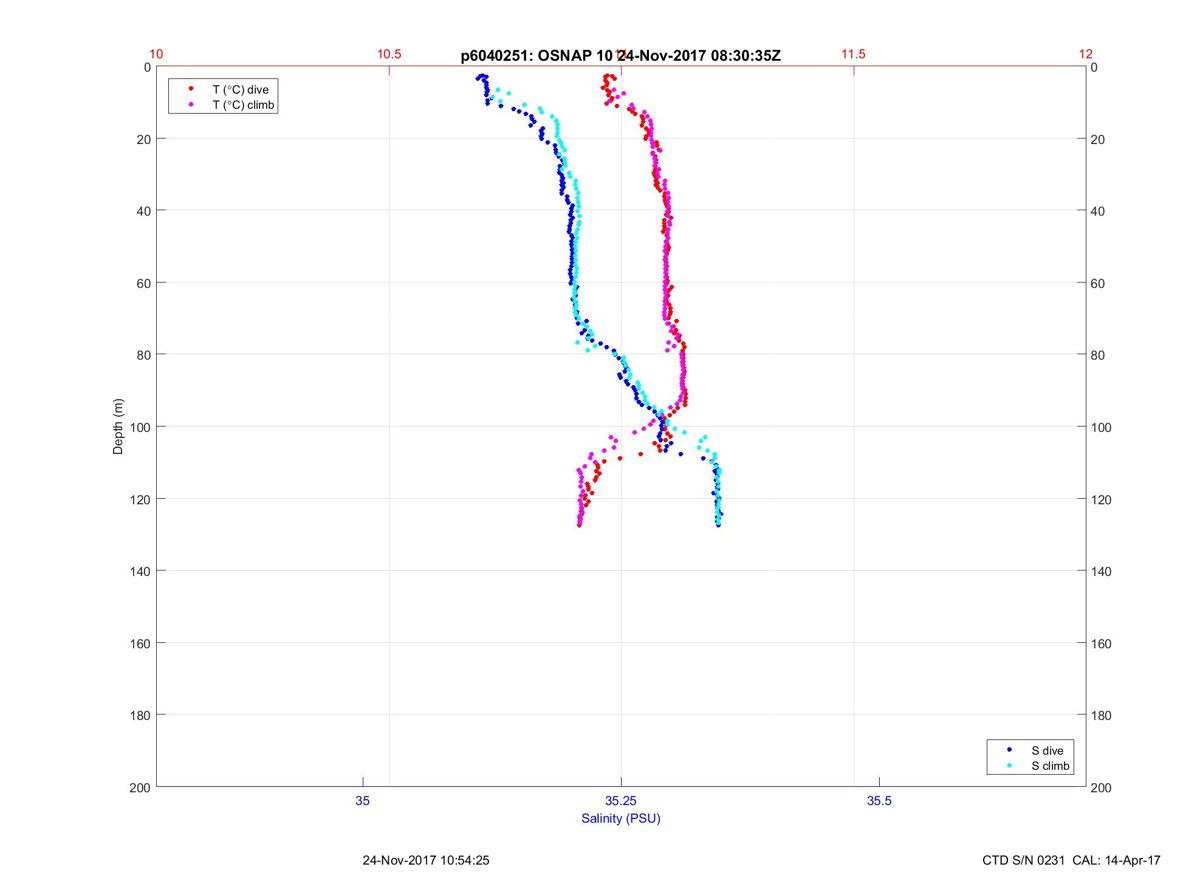
Task: Click the 'Depth (m)' y-axis label
Action: [x=118, y=427]
